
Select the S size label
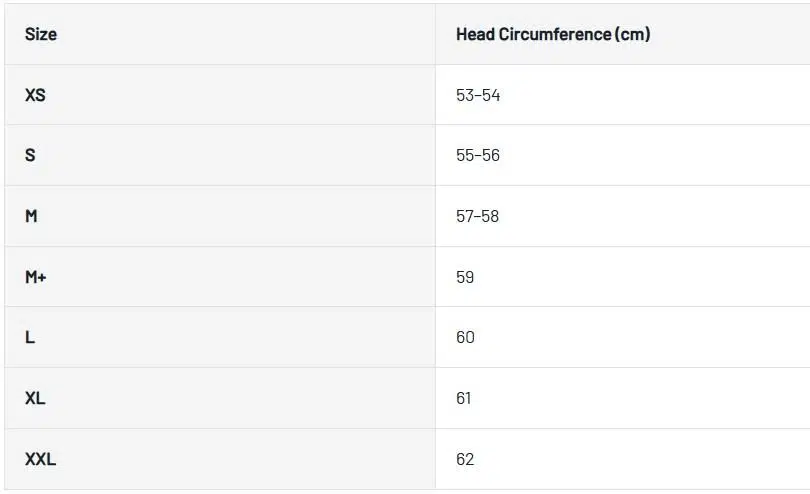tap(30, 155)
